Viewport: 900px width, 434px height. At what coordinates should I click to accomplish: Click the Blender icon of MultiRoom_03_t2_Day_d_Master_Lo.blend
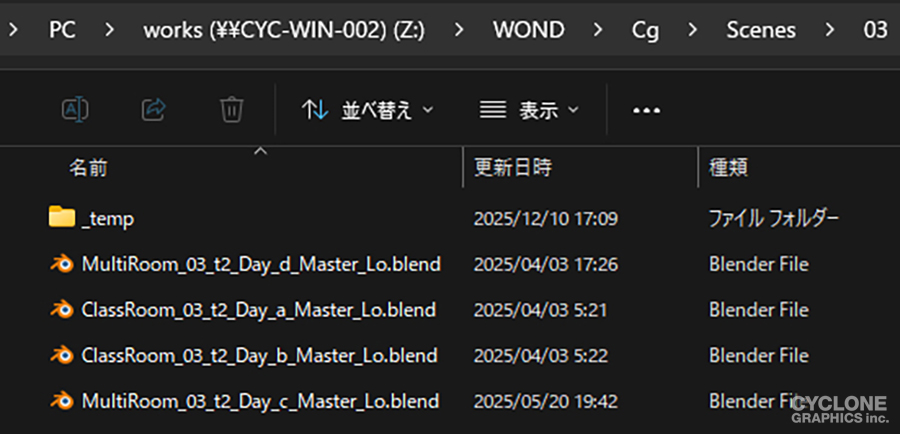(62, 264)
